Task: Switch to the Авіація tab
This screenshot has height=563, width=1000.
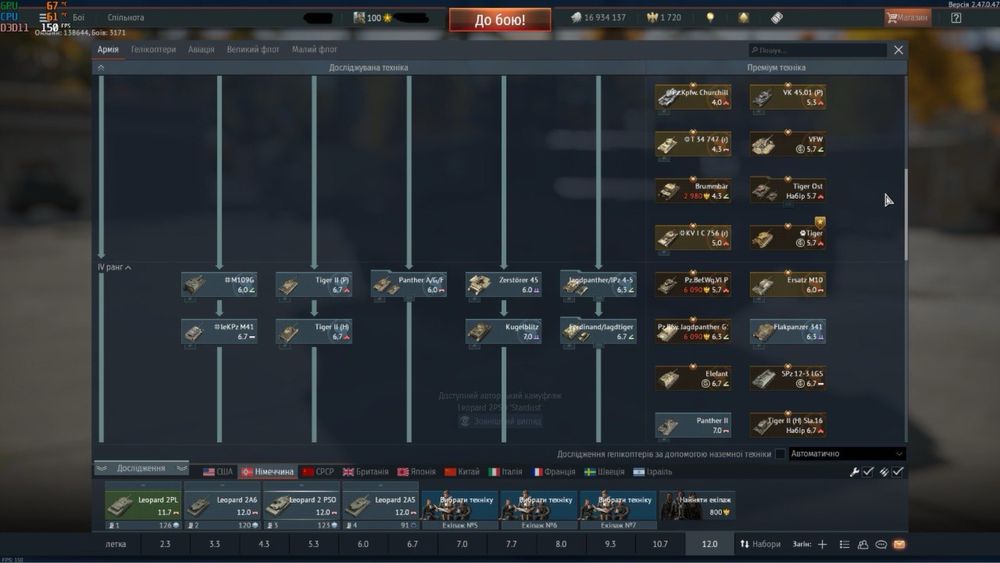Action: point(201,49)
